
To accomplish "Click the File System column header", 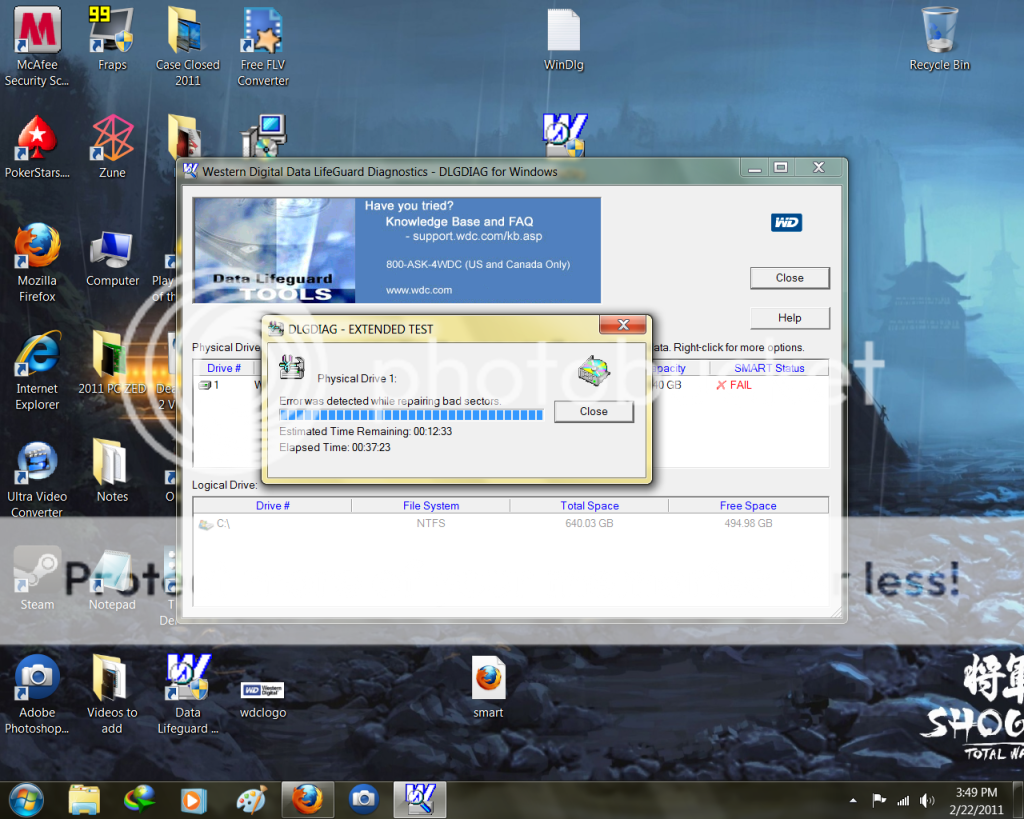I will point(431,506).
